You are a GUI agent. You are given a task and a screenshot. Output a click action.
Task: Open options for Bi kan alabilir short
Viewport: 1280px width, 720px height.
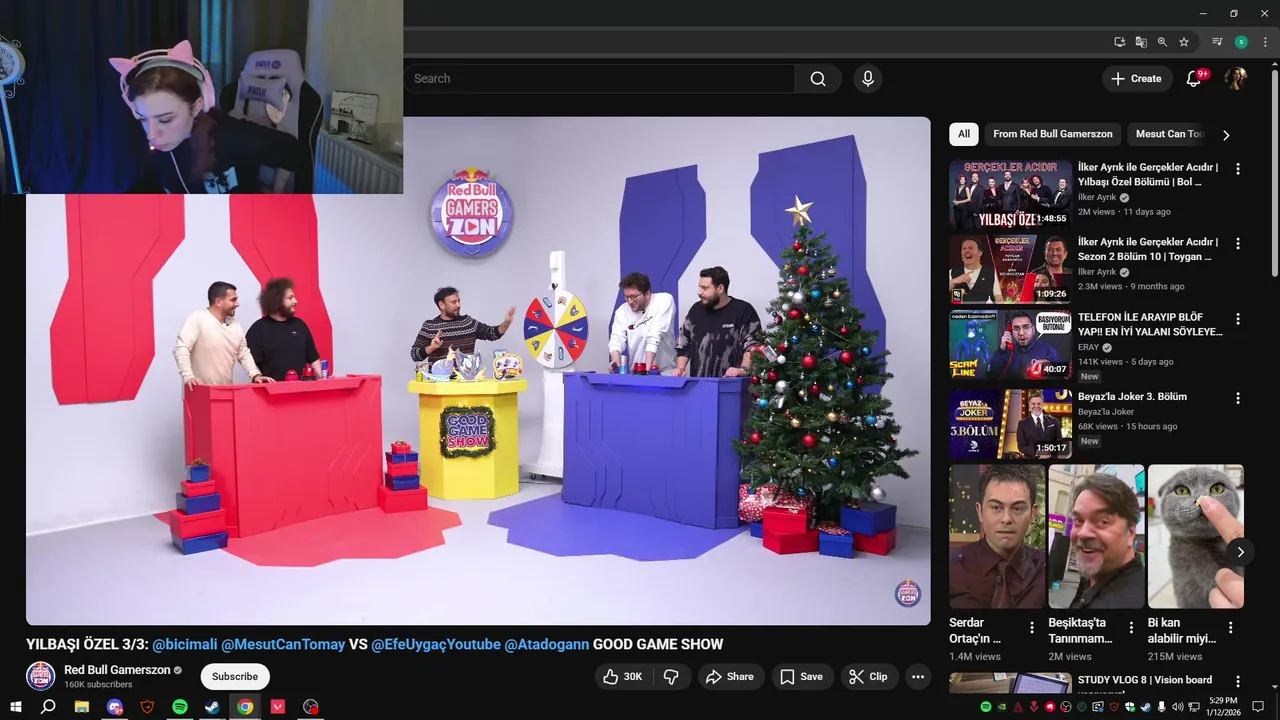(1230, 628)
